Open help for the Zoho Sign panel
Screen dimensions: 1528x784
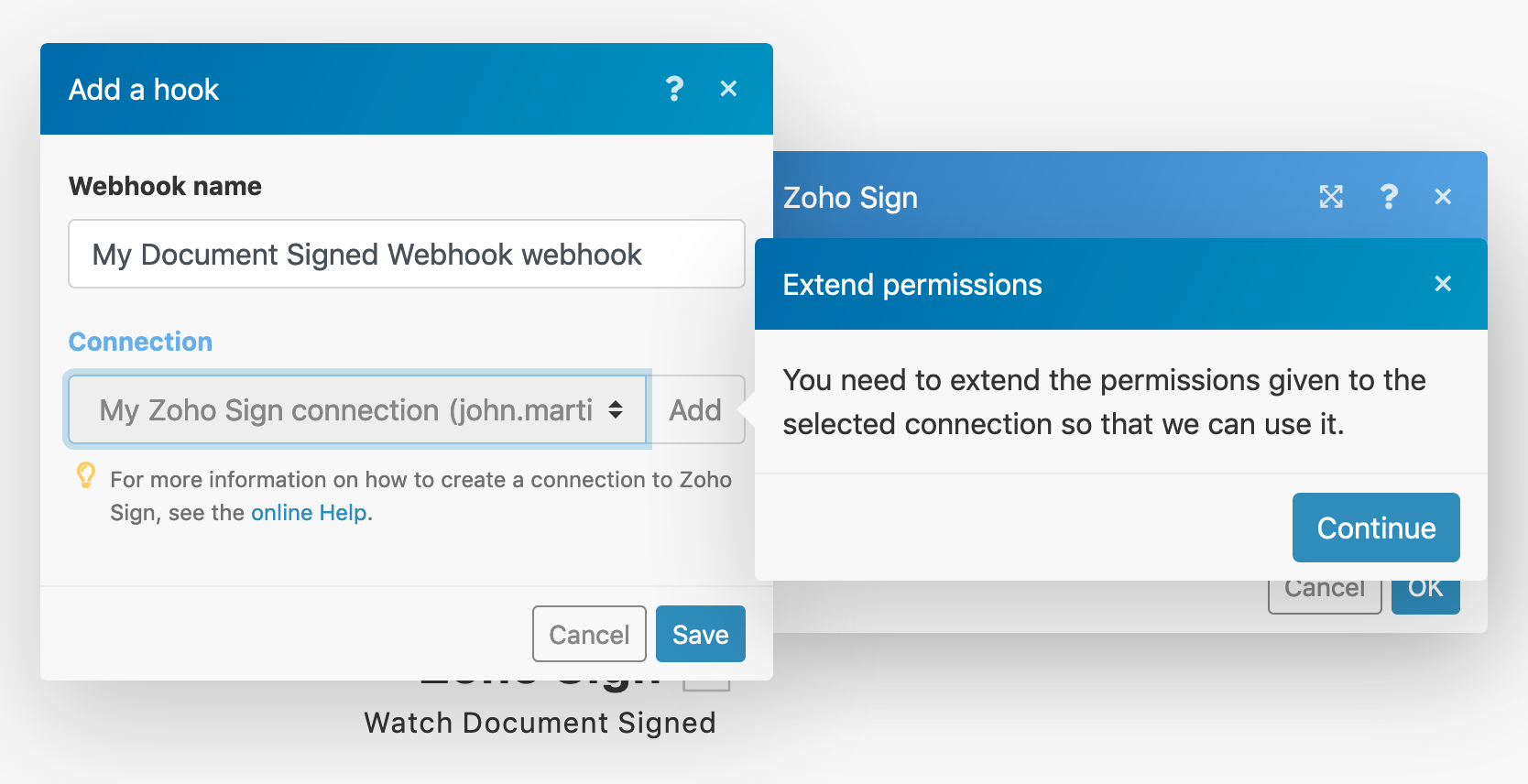coord(1388,197)
